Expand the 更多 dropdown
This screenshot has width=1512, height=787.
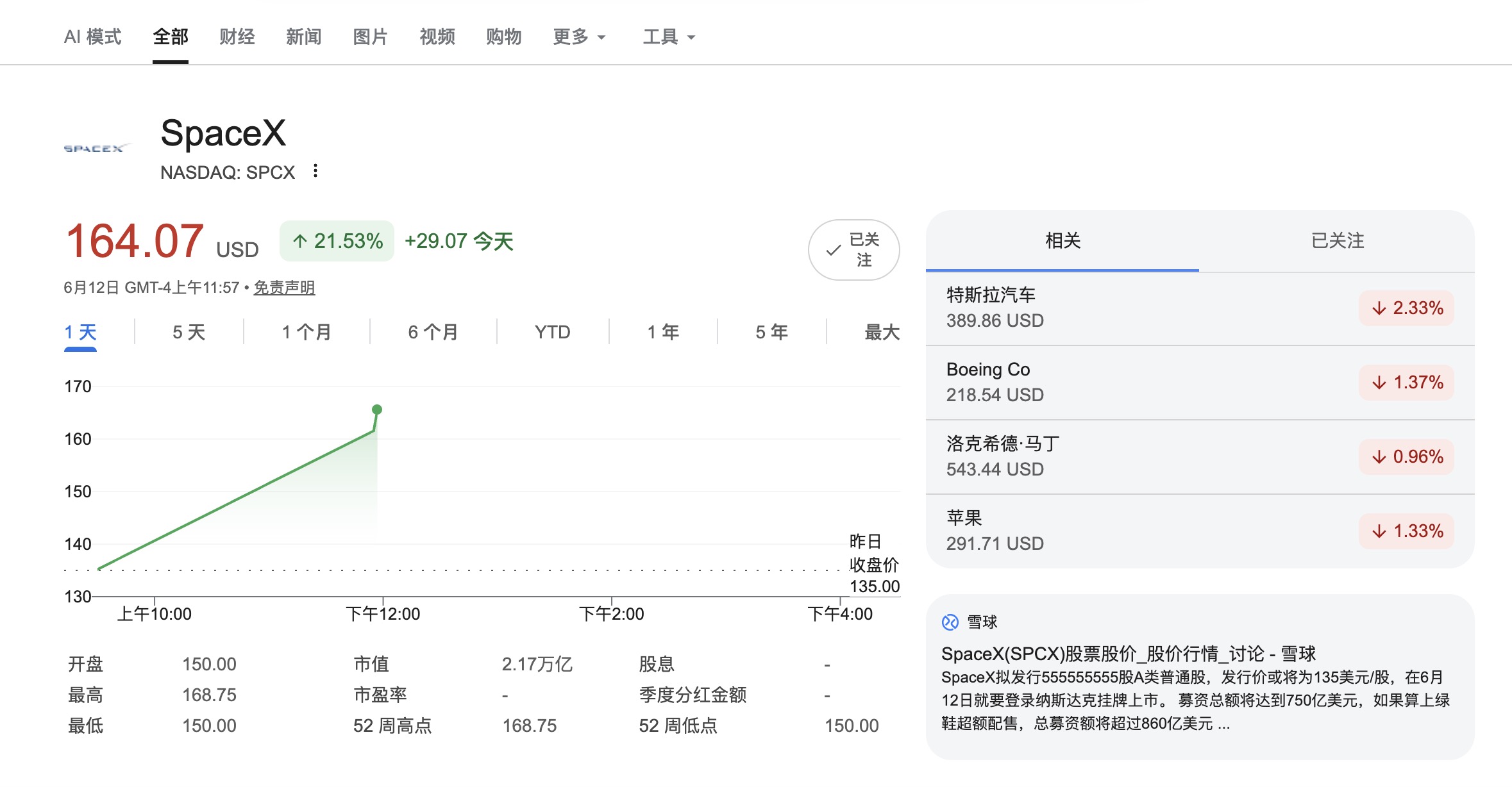[579, 37]
